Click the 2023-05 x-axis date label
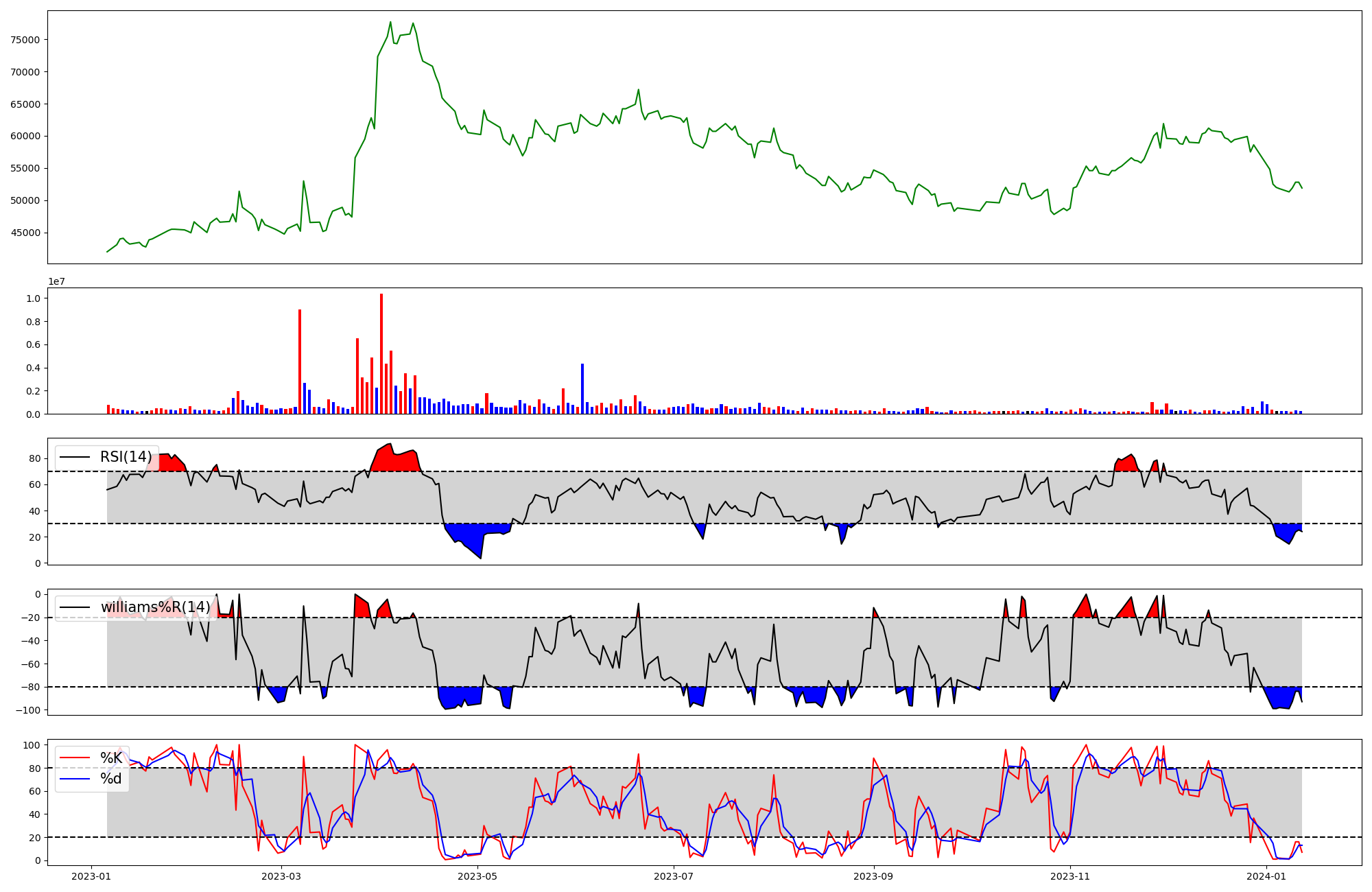 point(477,876)
